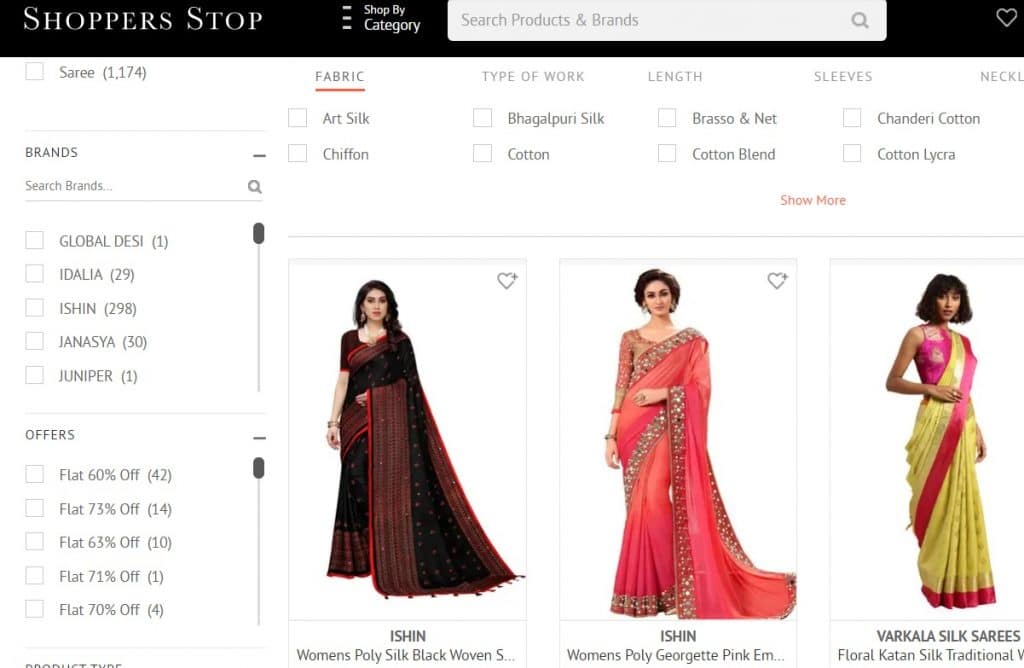Viewport: 1024px width, 668px height.
Task: Open the Shop By Category menu icon
Action: [347, 18]
